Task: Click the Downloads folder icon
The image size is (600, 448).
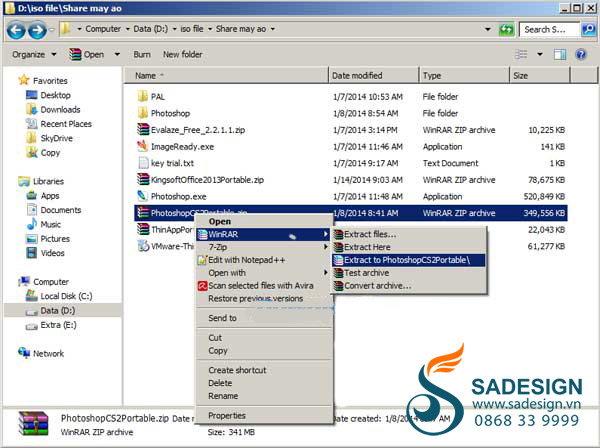Action: point(31,109)
